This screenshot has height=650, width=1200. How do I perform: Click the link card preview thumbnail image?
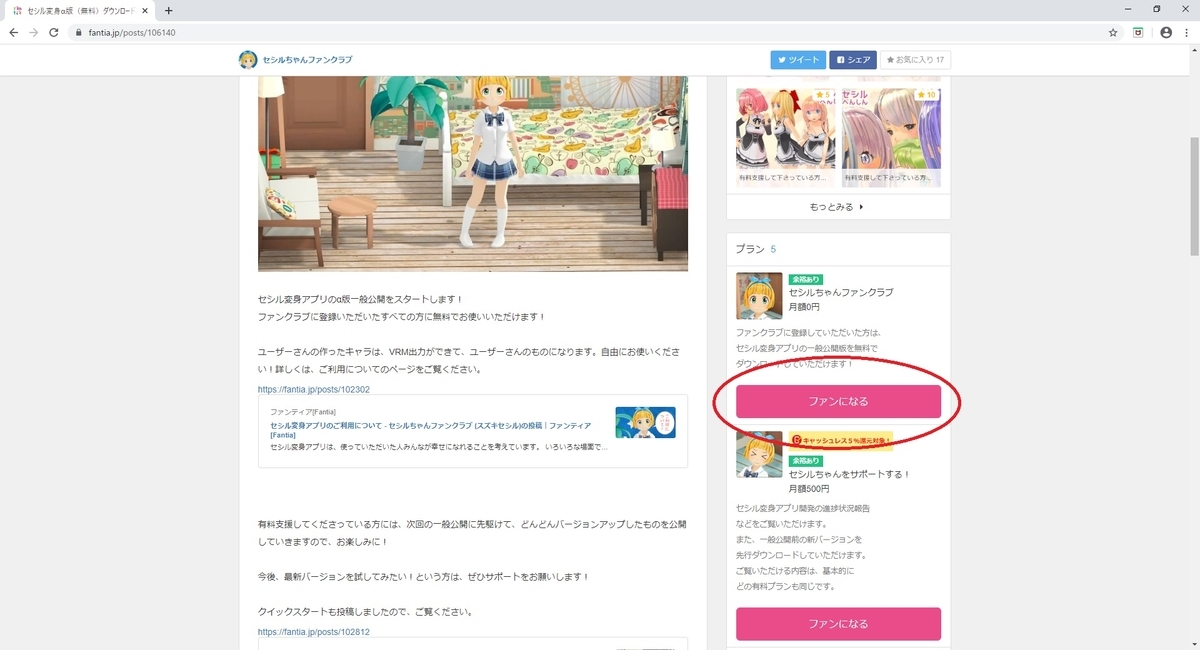645,422
